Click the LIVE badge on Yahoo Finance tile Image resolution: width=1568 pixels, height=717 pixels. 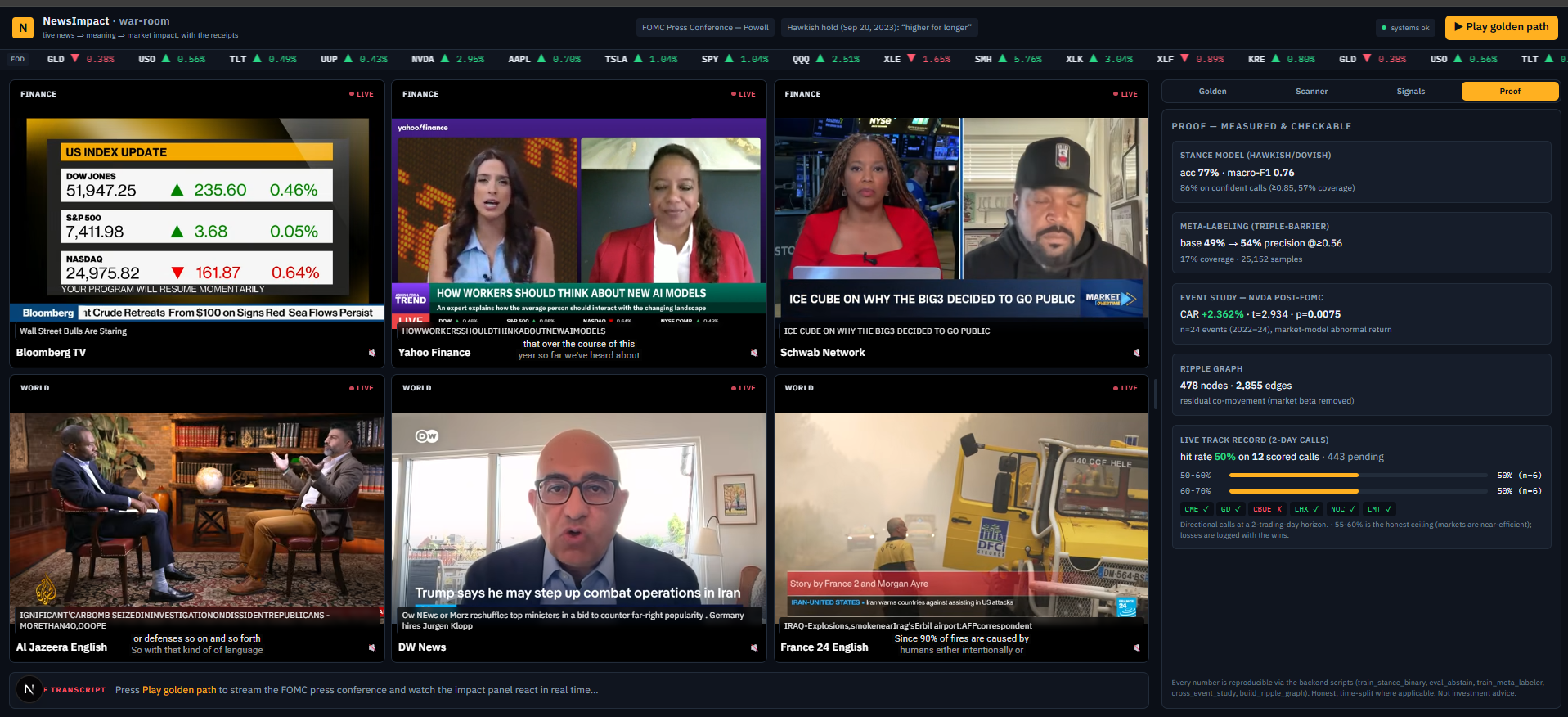tap(744, 94)
